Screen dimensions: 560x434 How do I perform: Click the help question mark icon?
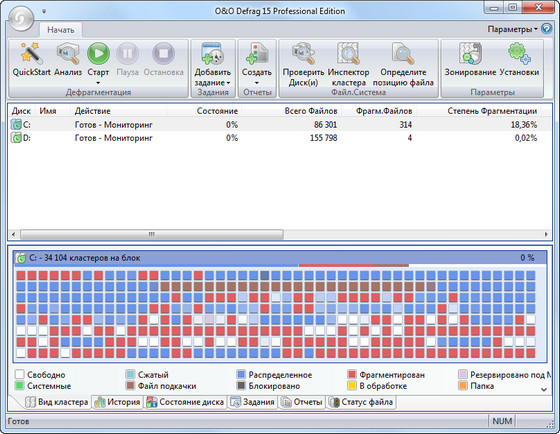click(x=546, y=29)
